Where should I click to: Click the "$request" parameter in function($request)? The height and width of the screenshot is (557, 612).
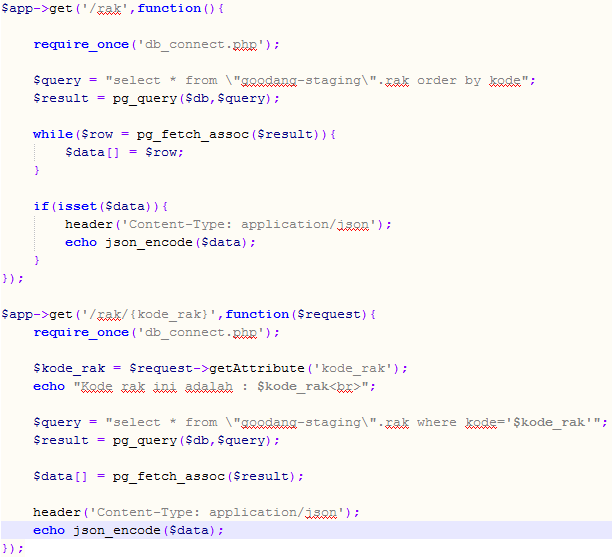click(329, 314)
